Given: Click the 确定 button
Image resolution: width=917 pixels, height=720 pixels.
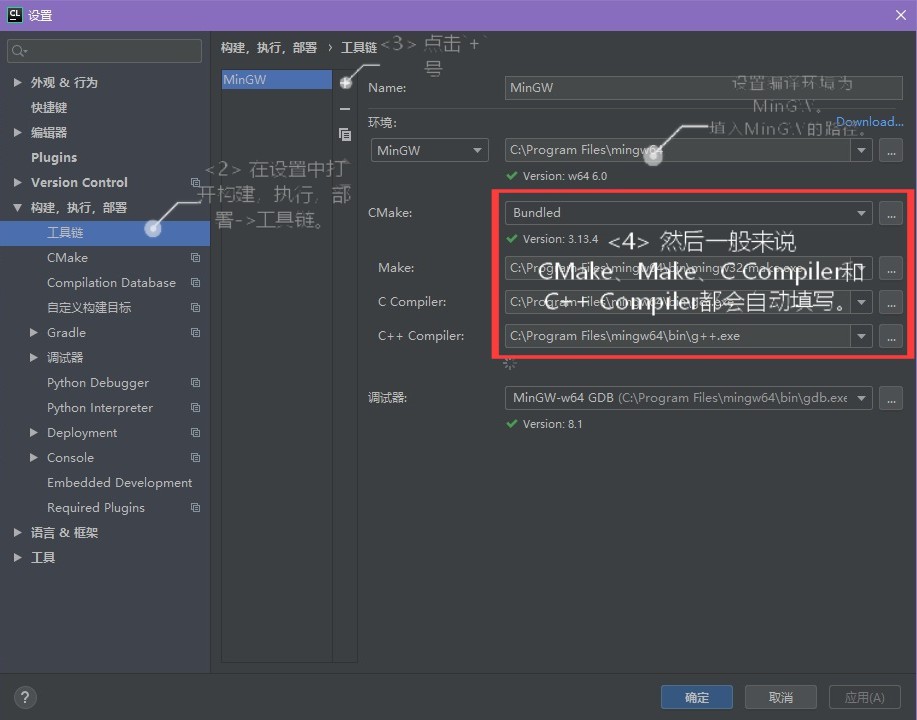Looking at the screenshot, I should pyautogui.click(x=697, y=697).
